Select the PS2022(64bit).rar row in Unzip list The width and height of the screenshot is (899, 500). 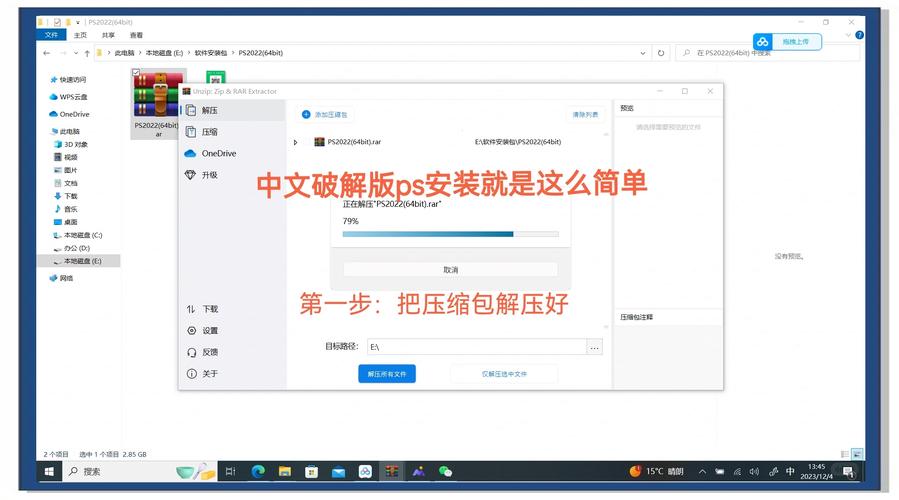(x=449, y=142)
